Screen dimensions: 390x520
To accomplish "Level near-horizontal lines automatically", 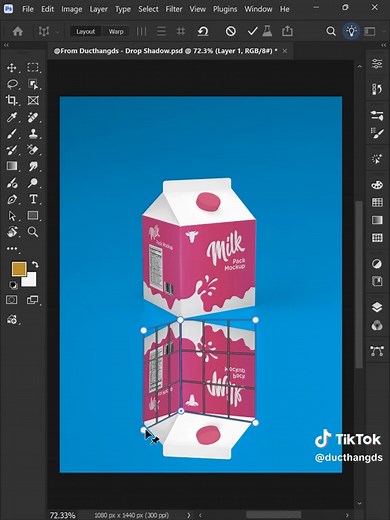I will click(x=161, y=31).
